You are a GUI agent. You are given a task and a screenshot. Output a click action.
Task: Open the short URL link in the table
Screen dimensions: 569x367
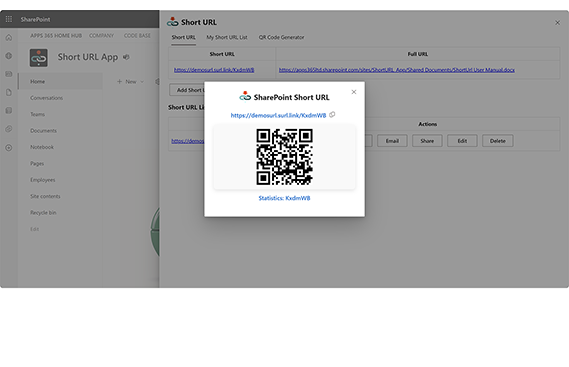214,70
